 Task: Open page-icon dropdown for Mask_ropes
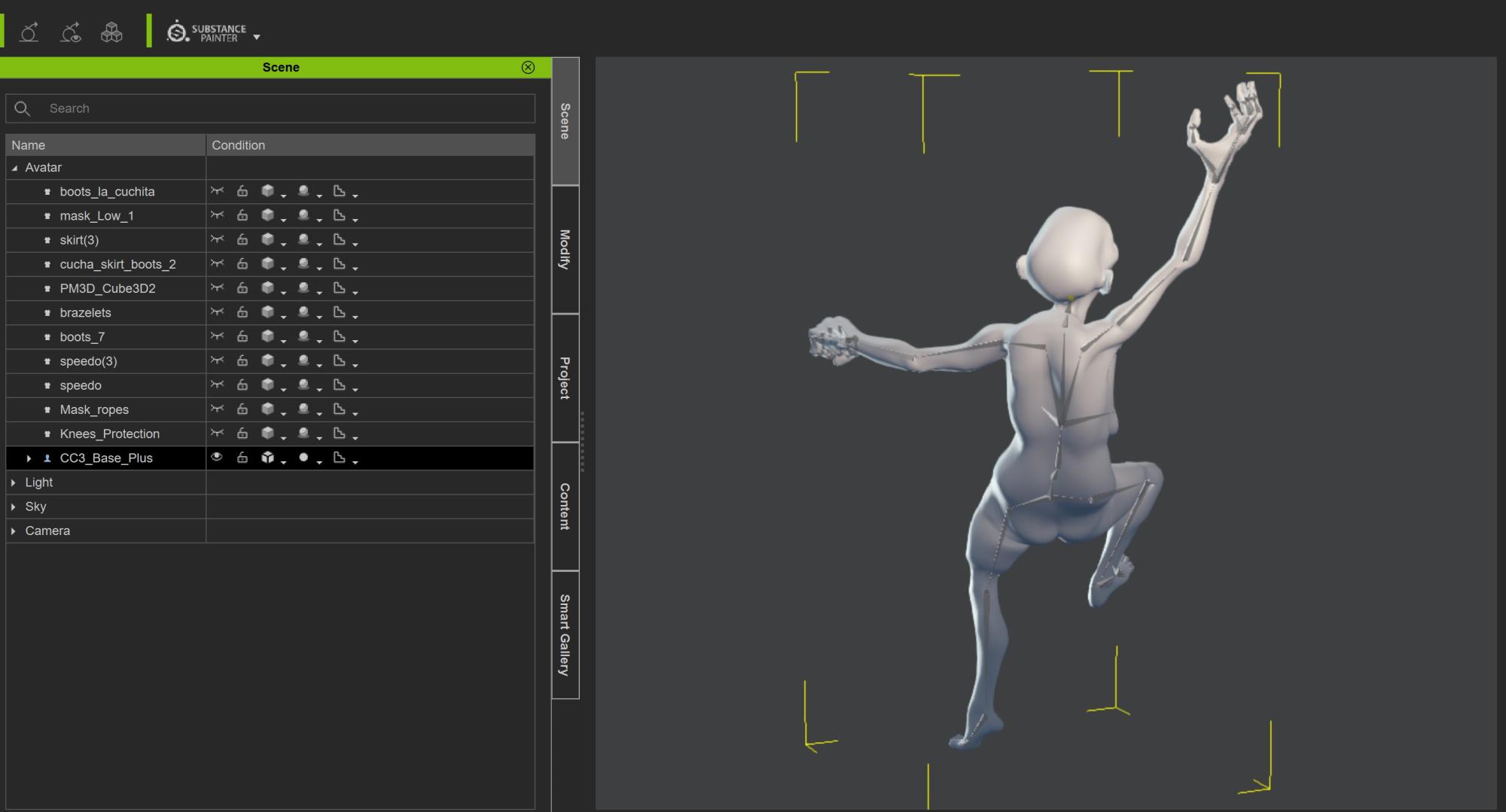[355, 414]
